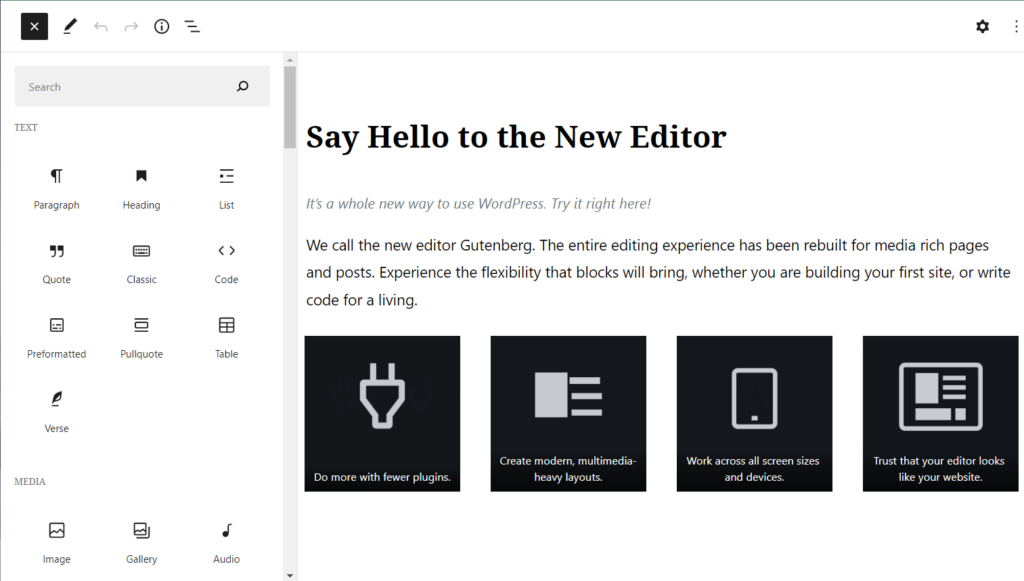
Task: Click the scrollbar up arrow
Action: pyautogui.click(x=290, y=59)
